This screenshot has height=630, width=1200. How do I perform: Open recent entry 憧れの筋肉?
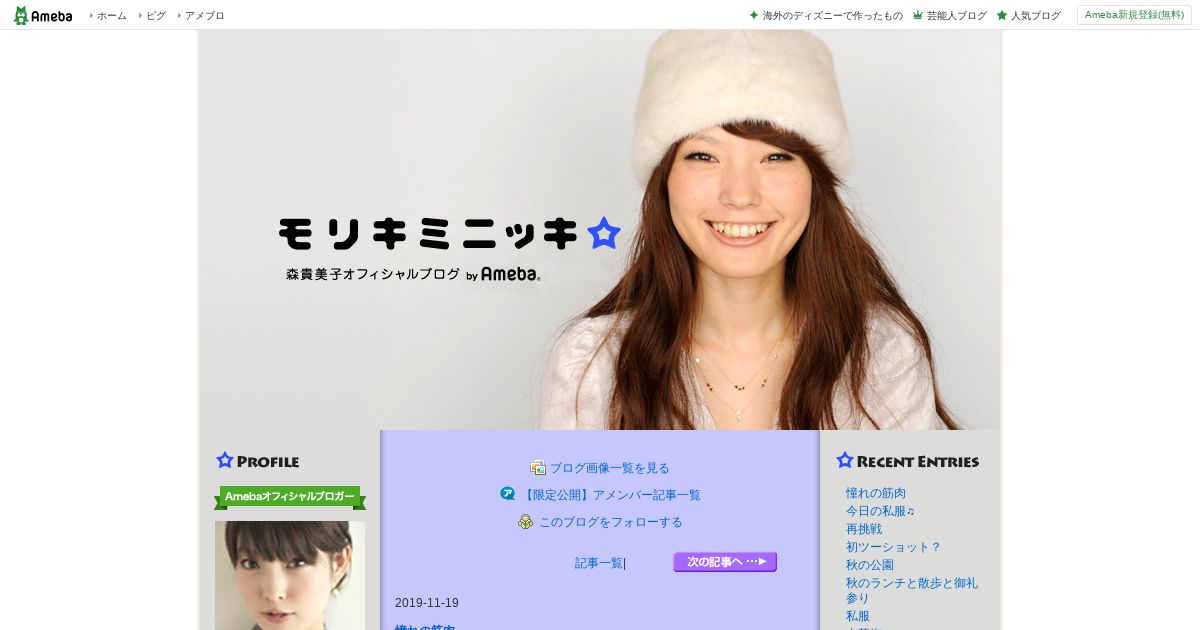876,493
